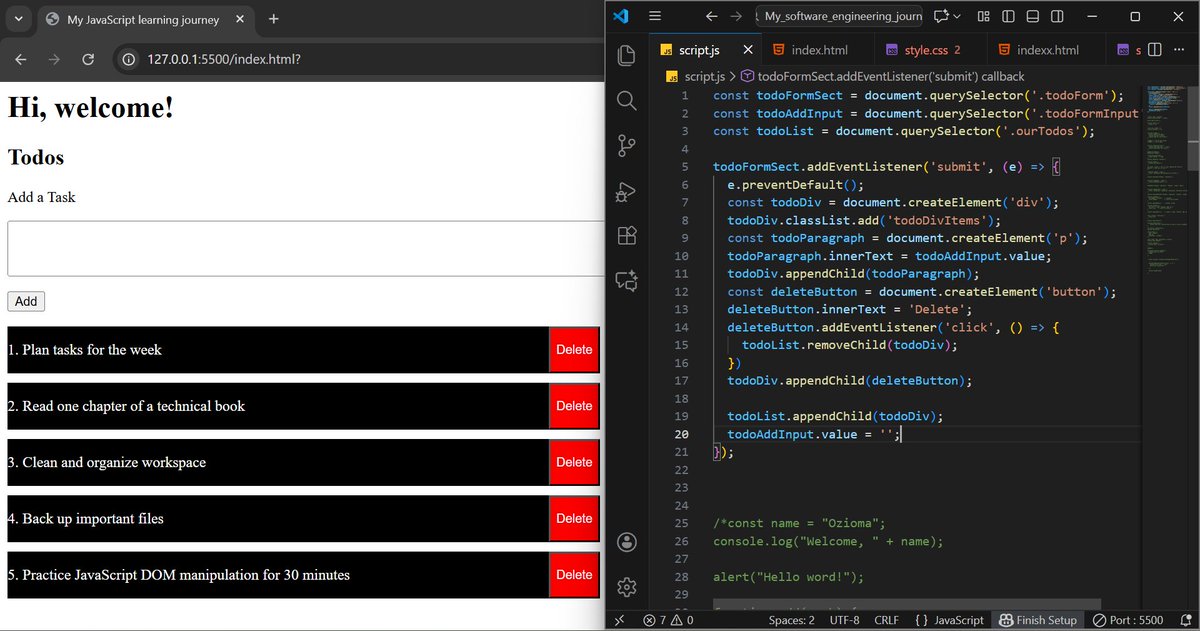Open the Chat sidebar icon

tap(627, 281)
